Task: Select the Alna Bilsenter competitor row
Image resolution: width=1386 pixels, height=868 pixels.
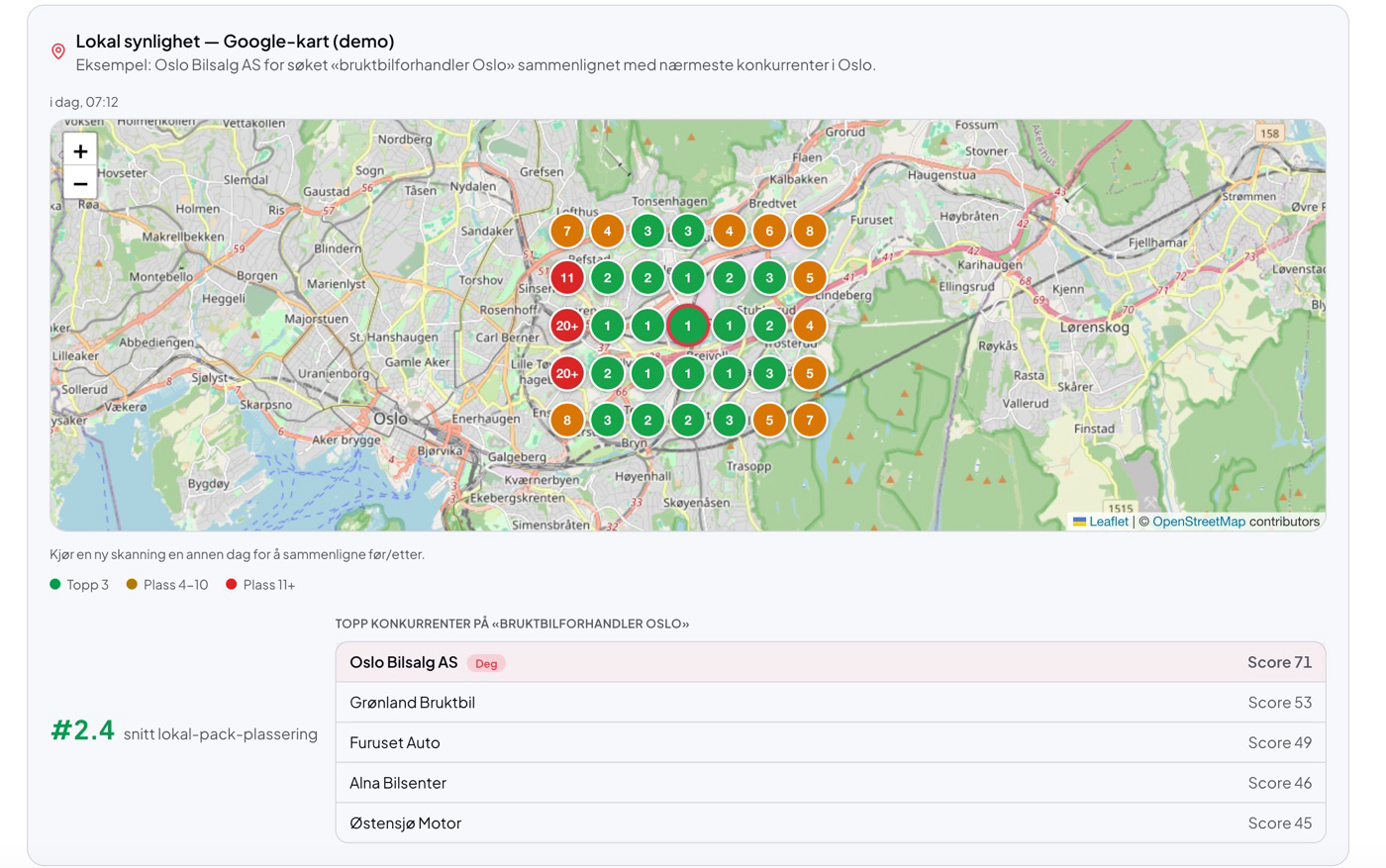Action: click(831, 783)
